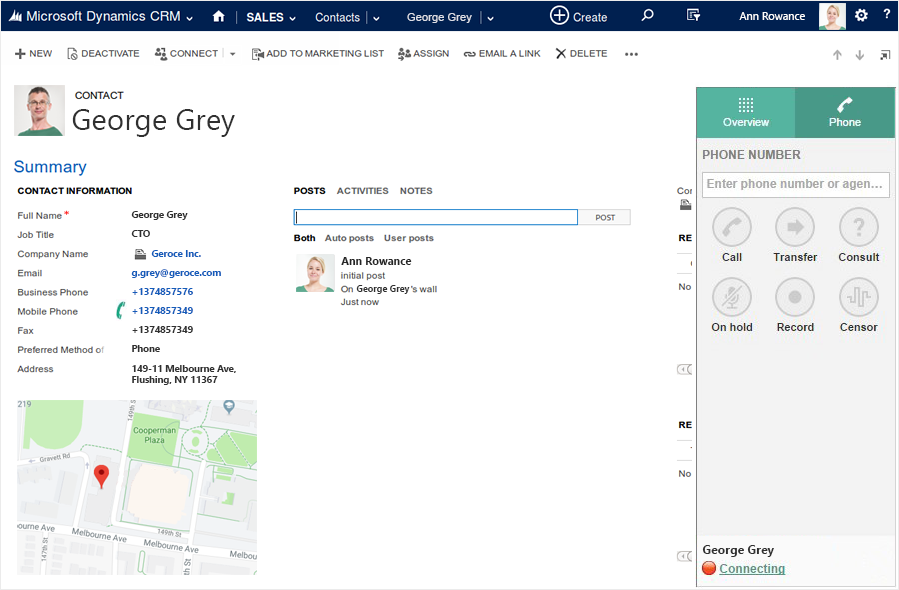
Task: Click the green phone icon beside Mobile Phone
Action: coord(120,310)
